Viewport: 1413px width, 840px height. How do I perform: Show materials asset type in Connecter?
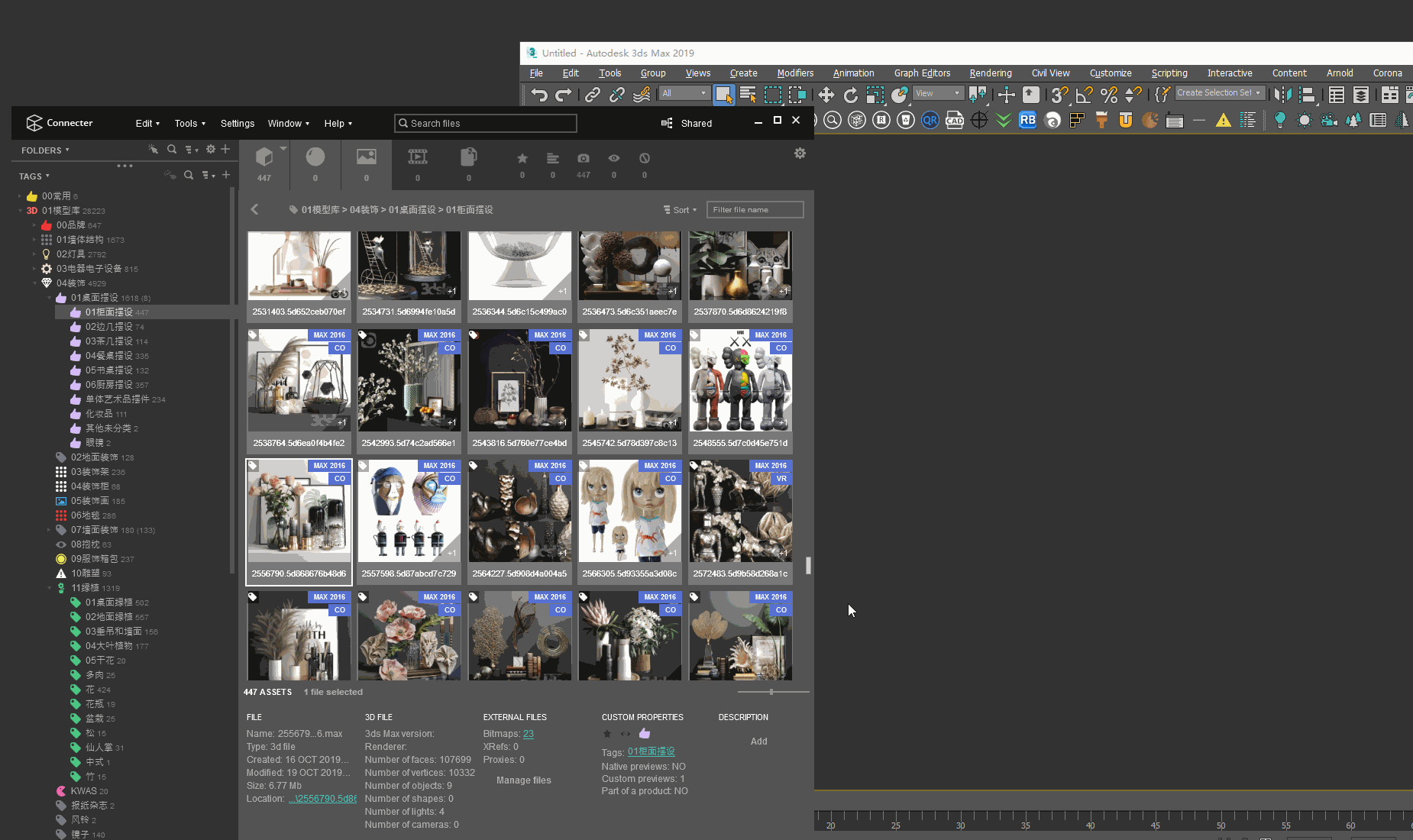coord(315,164)
